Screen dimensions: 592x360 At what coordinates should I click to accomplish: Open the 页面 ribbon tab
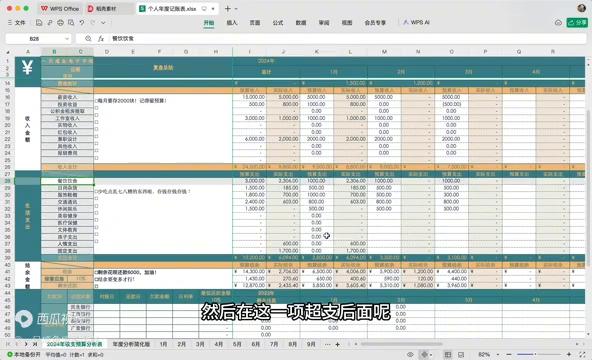click(x=255, y=23)
